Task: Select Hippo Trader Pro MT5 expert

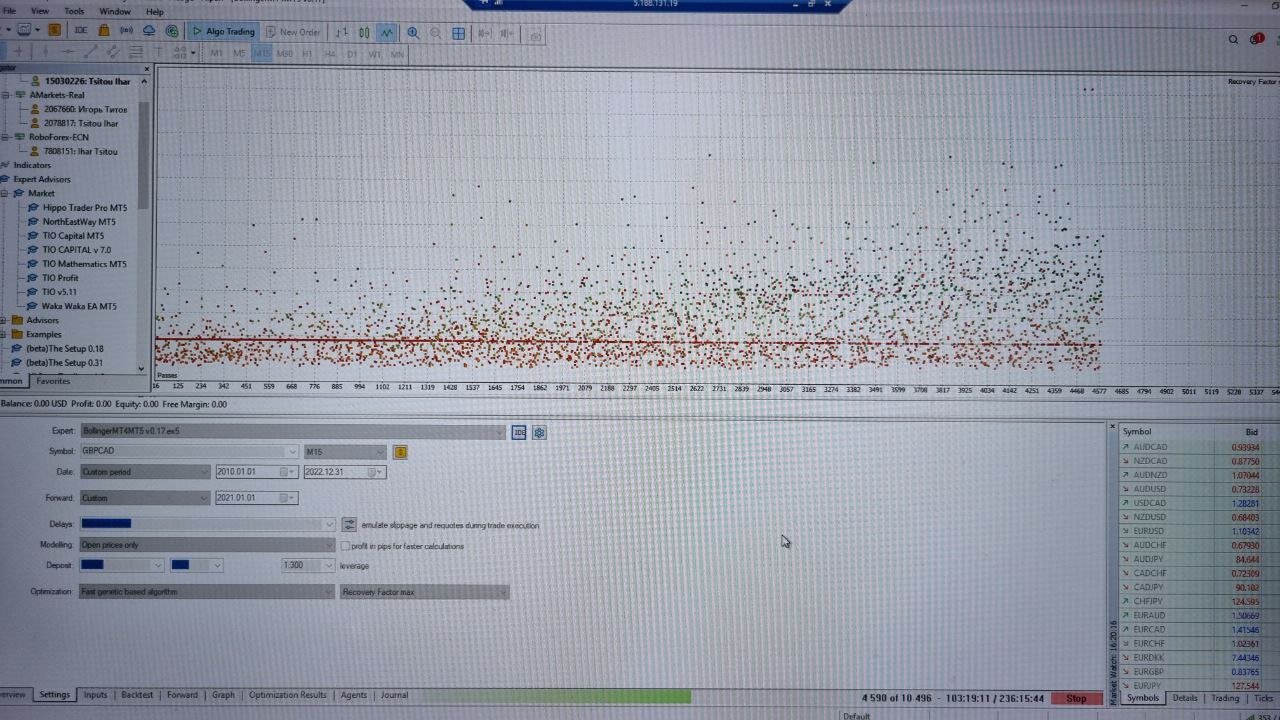Action: click(x=85, y=208)
